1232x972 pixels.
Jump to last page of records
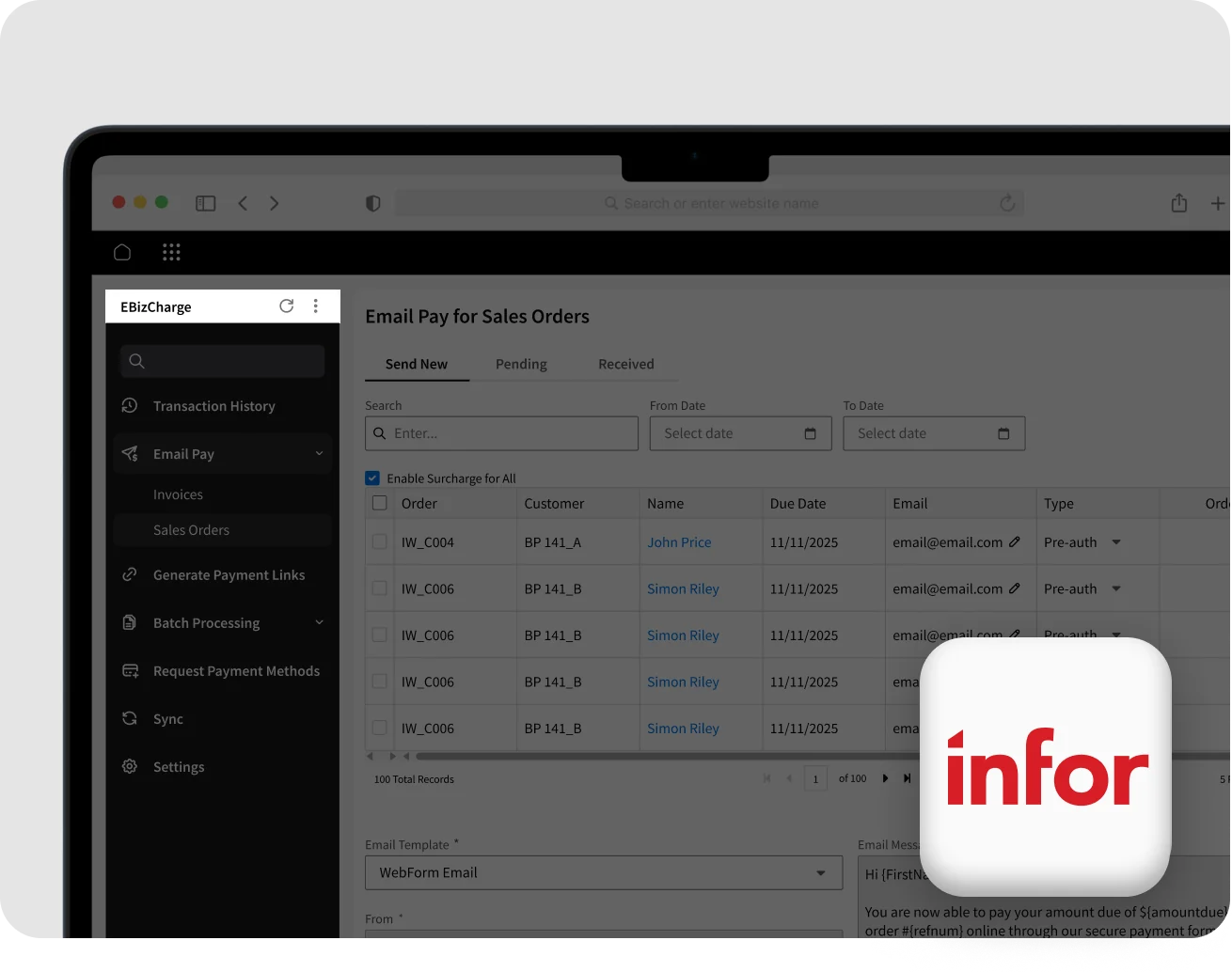[x=907, y=778]
